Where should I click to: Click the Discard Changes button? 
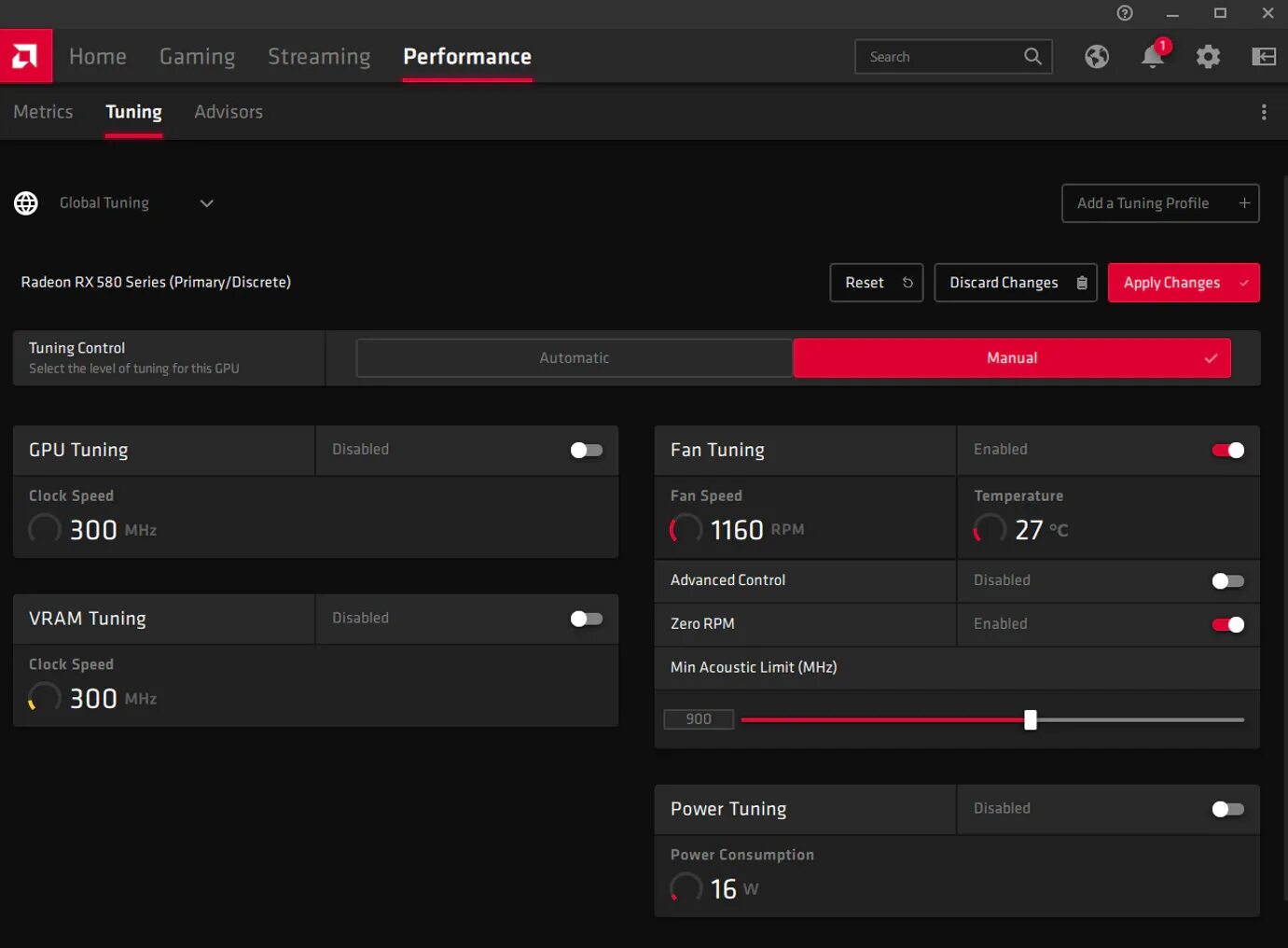[1016, 283]
